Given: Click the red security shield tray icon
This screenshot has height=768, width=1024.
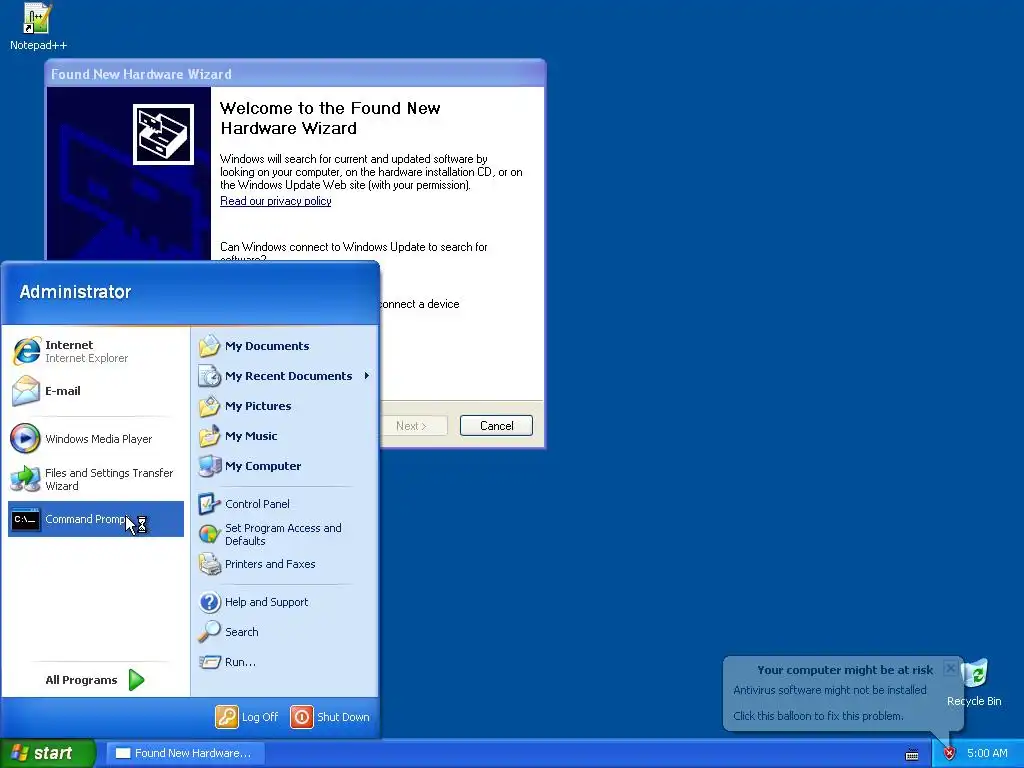Looking at the screenshot, I should click(x=950, y=753).
